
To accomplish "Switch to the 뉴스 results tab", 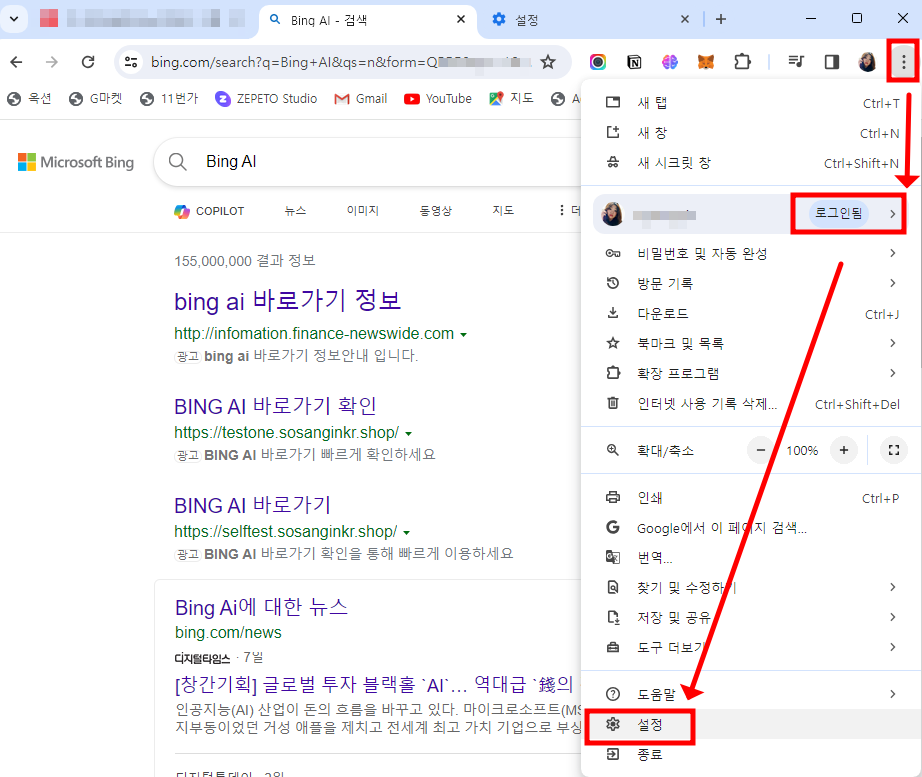I will (295, 211).
